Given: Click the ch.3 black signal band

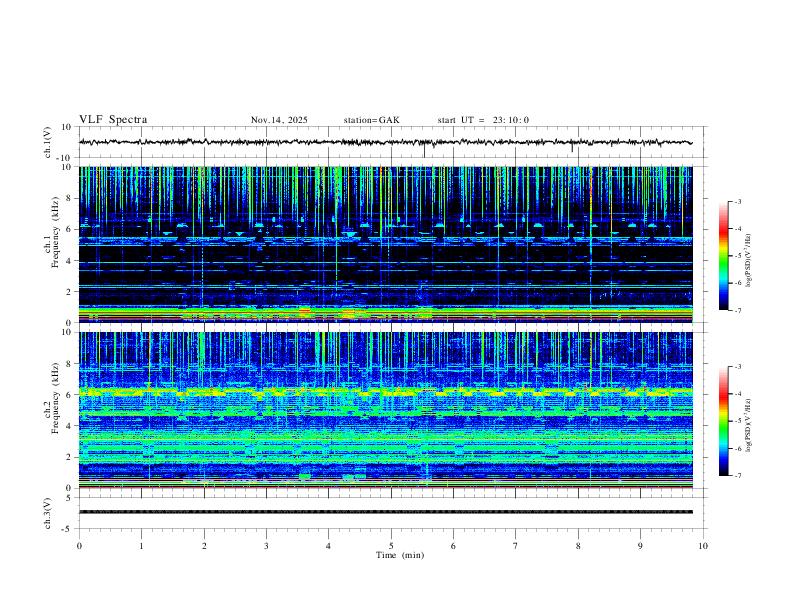Looking at the screenshot, I should click(x=385, y=512).
